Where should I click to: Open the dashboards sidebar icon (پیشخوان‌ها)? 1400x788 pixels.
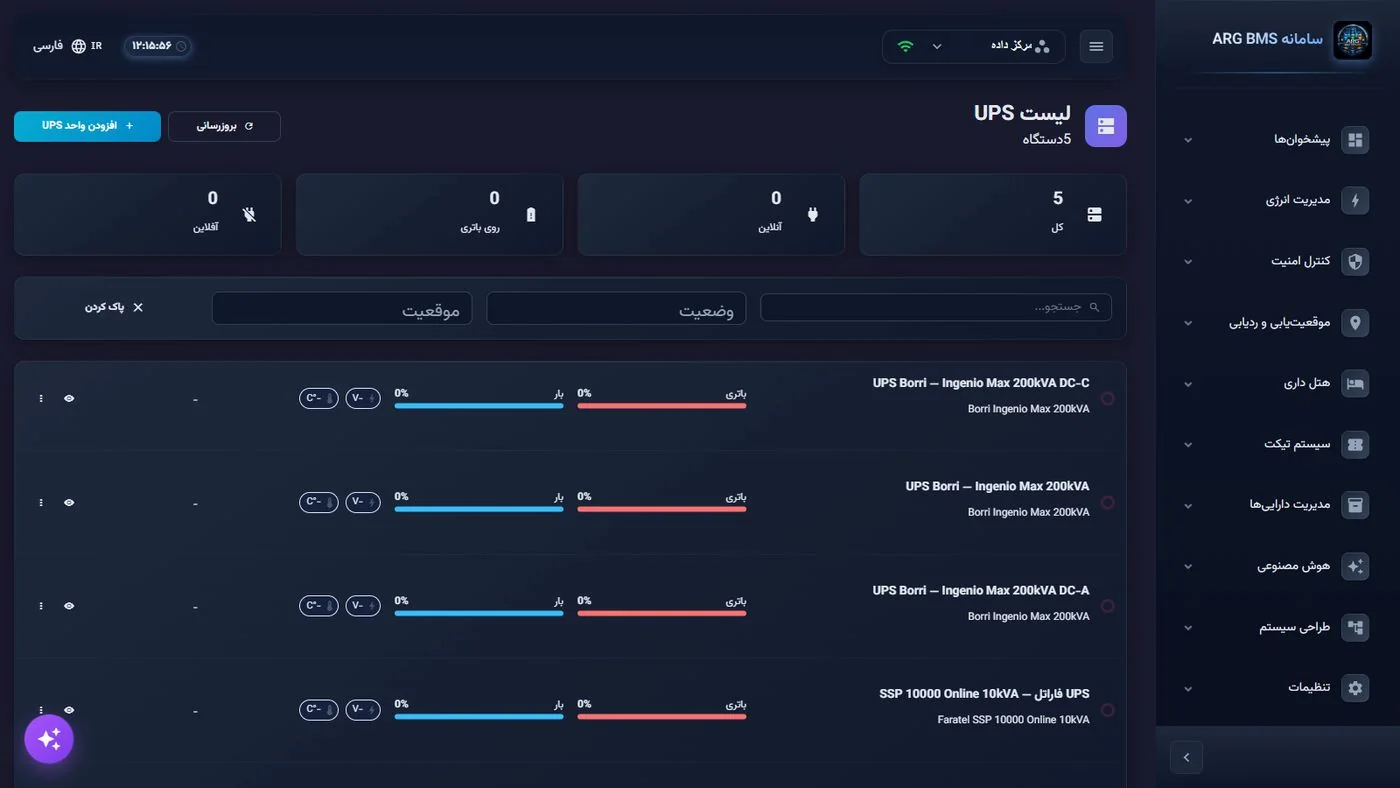pos(1355,140)
